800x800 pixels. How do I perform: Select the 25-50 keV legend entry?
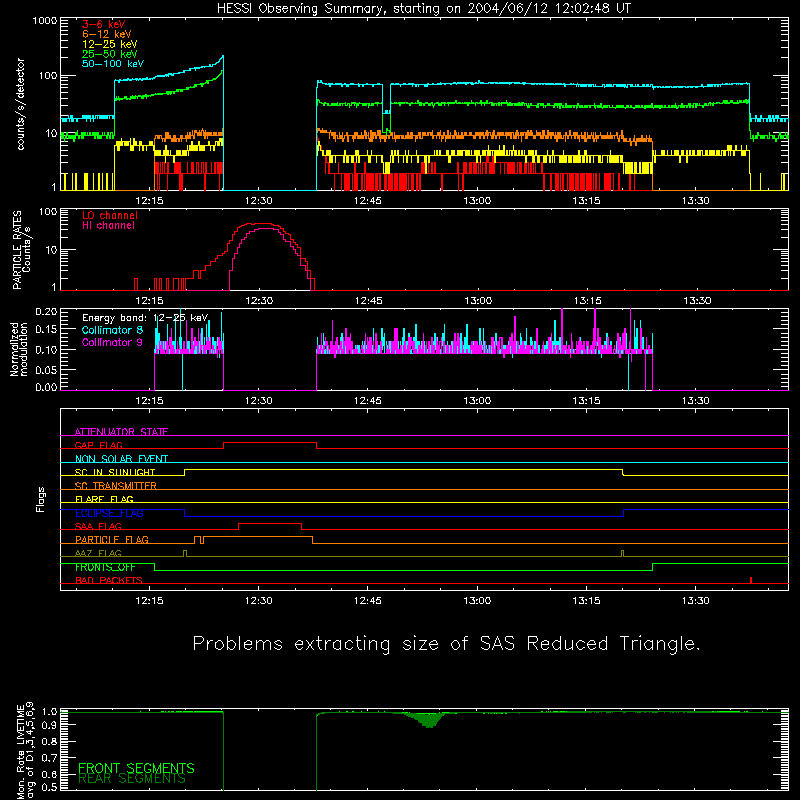point(110,54)
